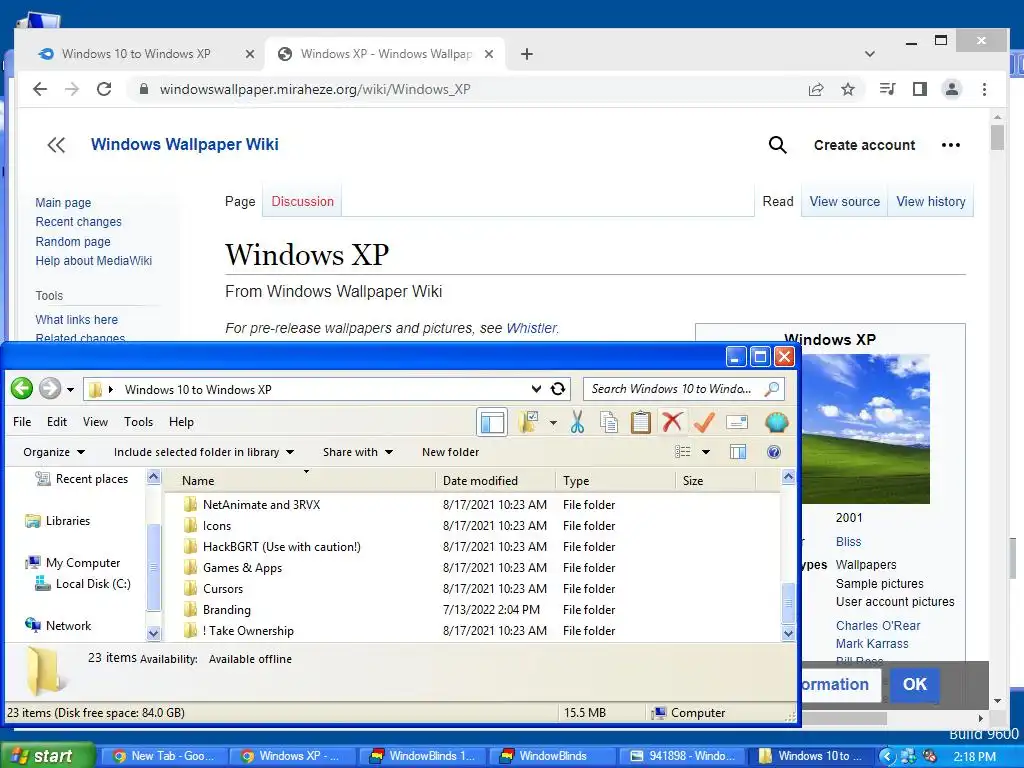
Task: Click the Main page sidebar link
Action: 63,202
